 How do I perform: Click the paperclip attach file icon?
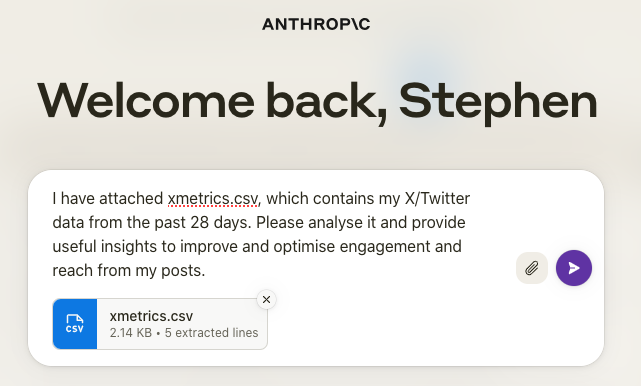[531, 268]
